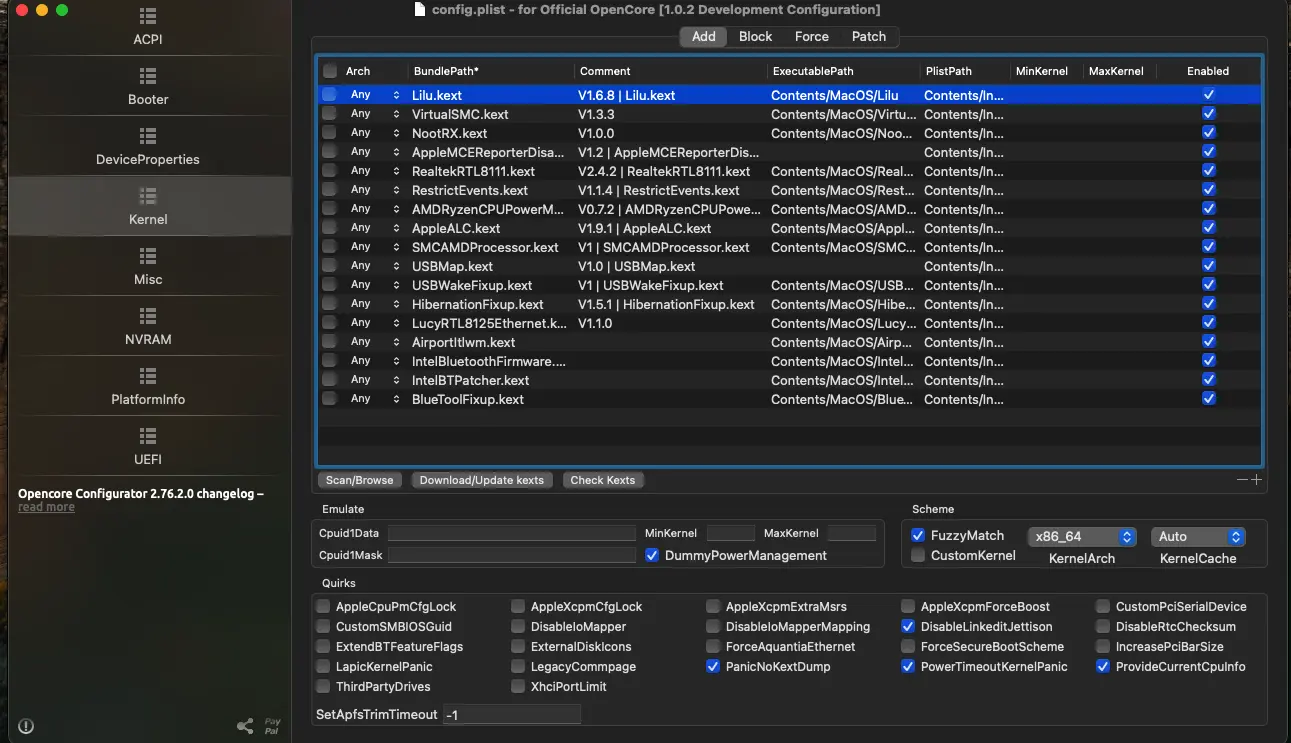This screenshot has height=743, width=1291.
Task: Open the Booter section icon
Action: (148, 76)
